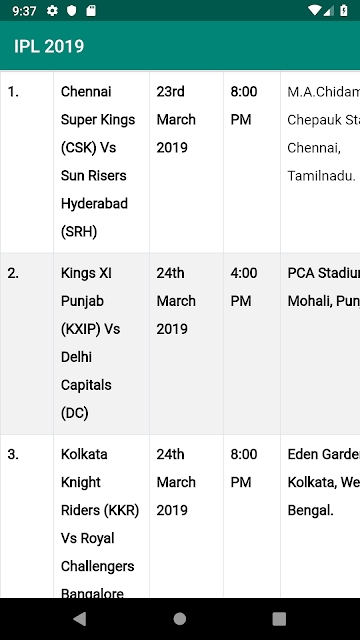The width and height of the screenshot is (360, 640).
Task: Tap the shield icon in the status bar
Action: click(72, 11)
